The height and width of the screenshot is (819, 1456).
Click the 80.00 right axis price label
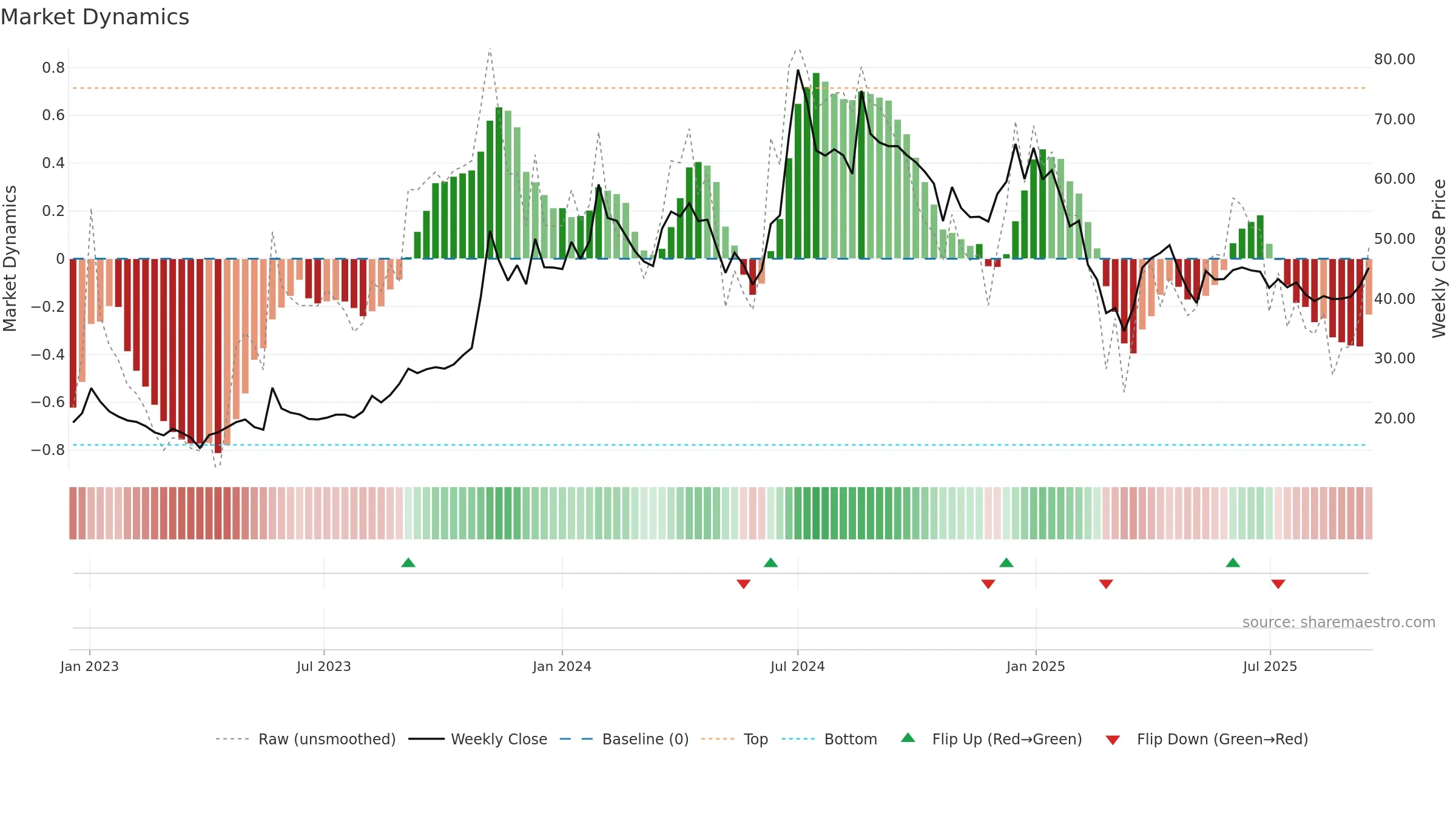point(1395,59)
